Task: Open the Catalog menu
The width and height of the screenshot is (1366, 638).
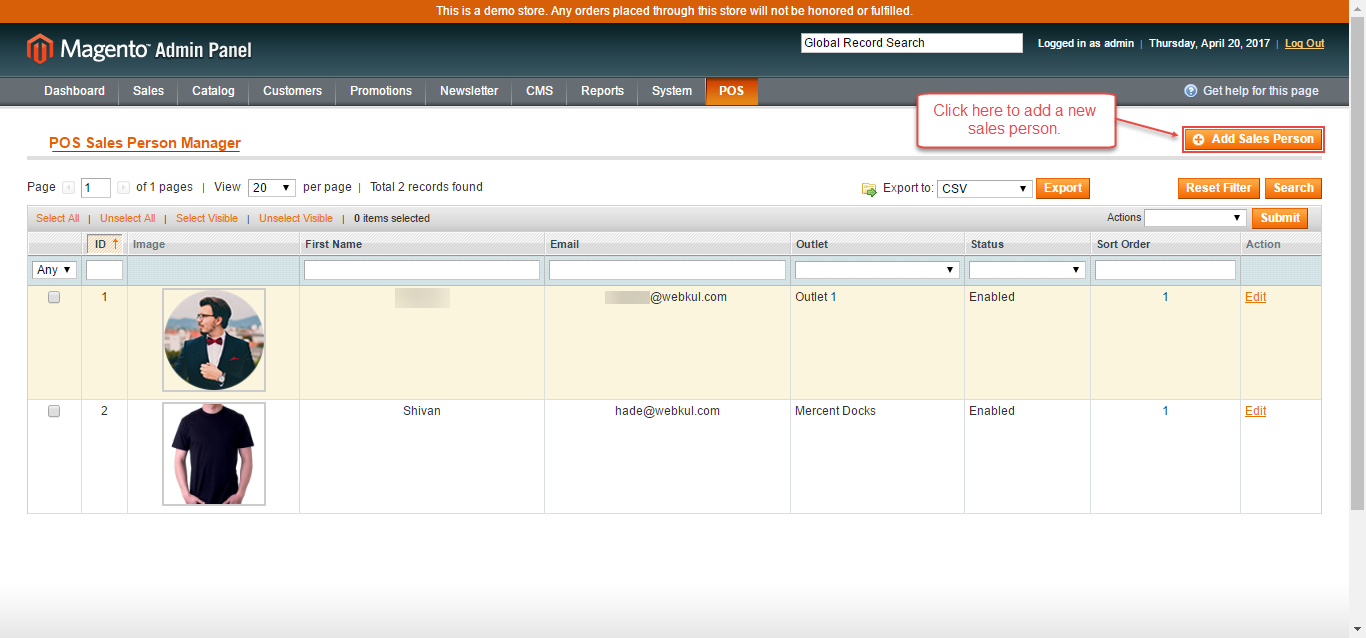Action: (213, 91)
